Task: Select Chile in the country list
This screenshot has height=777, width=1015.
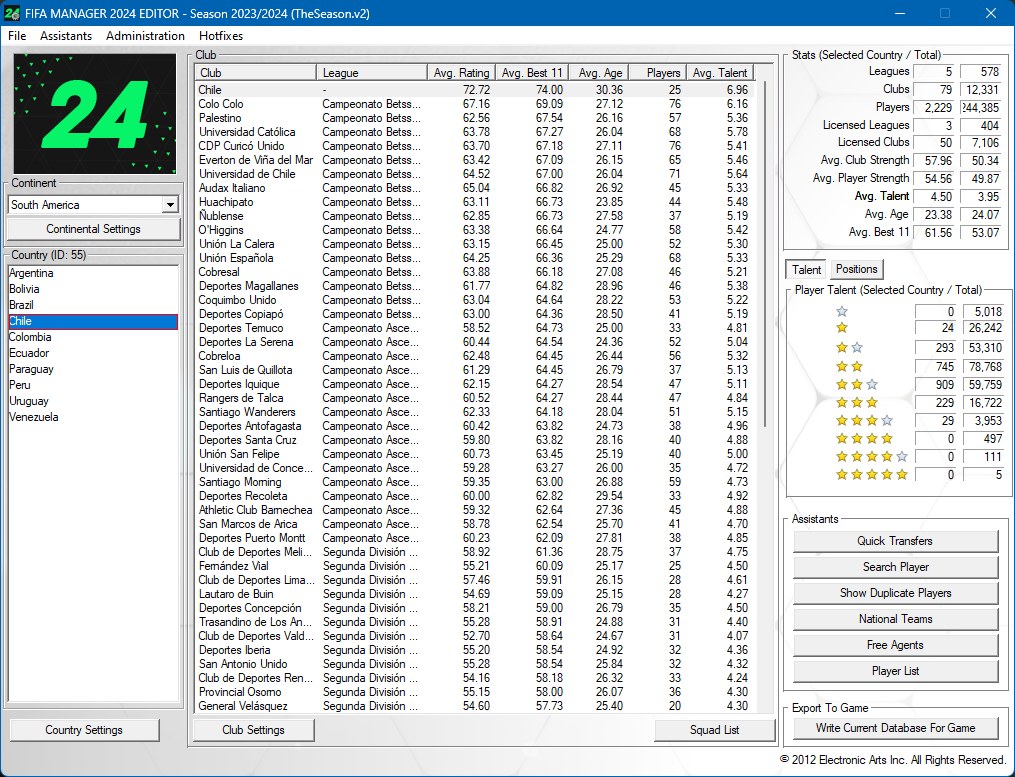Action: click(93, 321)
